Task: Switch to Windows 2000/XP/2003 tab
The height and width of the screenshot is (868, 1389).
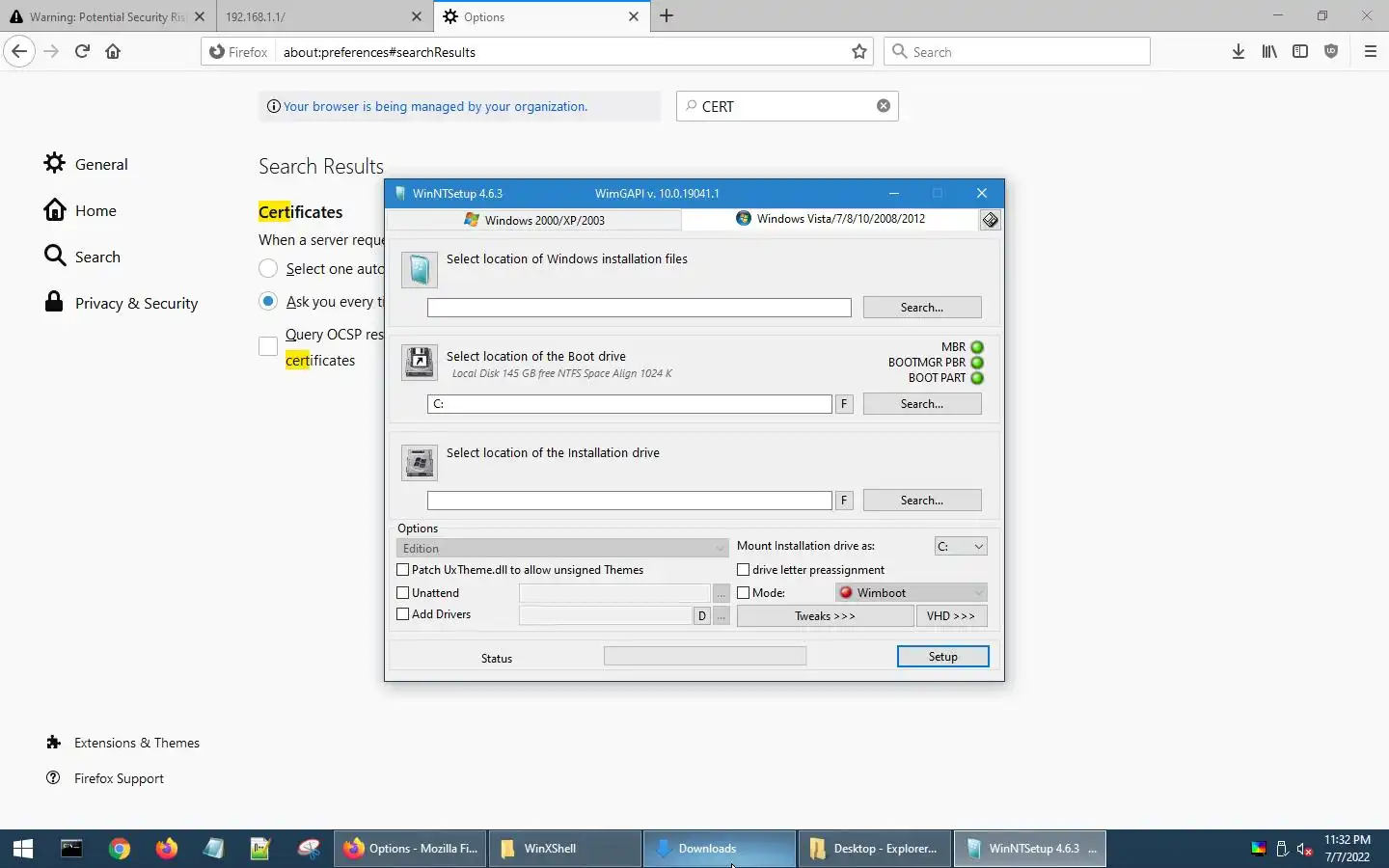Action: point(534,220)
